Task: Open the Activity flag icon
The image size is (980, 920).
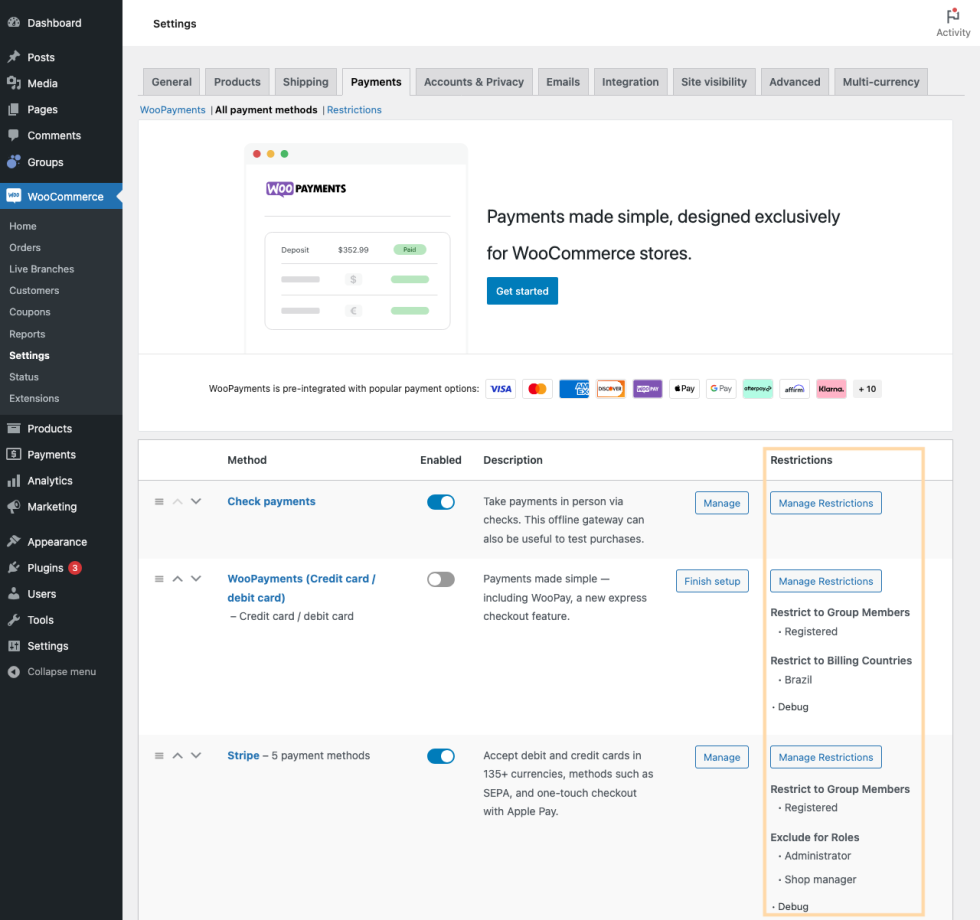Action: tap(952, 16)
